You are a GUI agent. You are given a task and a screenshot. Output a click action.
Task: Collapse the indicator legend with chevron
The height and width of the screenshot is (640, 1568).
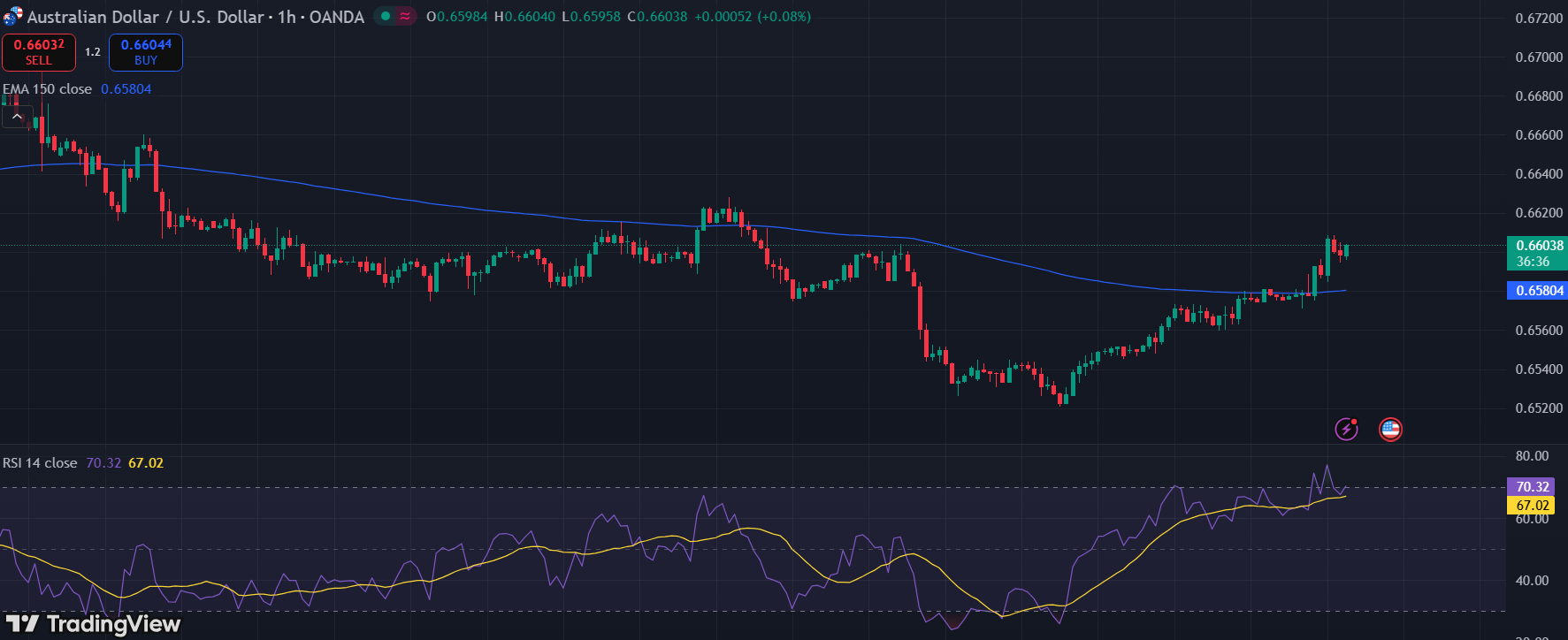point(17,117)
